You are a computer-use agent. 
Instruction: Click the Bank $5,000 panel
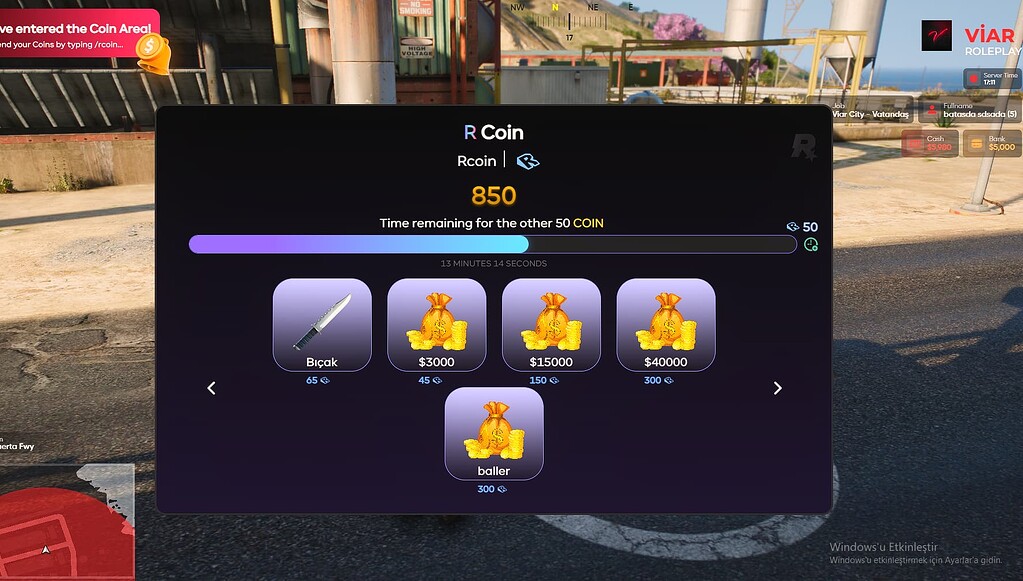coord(992,143)
